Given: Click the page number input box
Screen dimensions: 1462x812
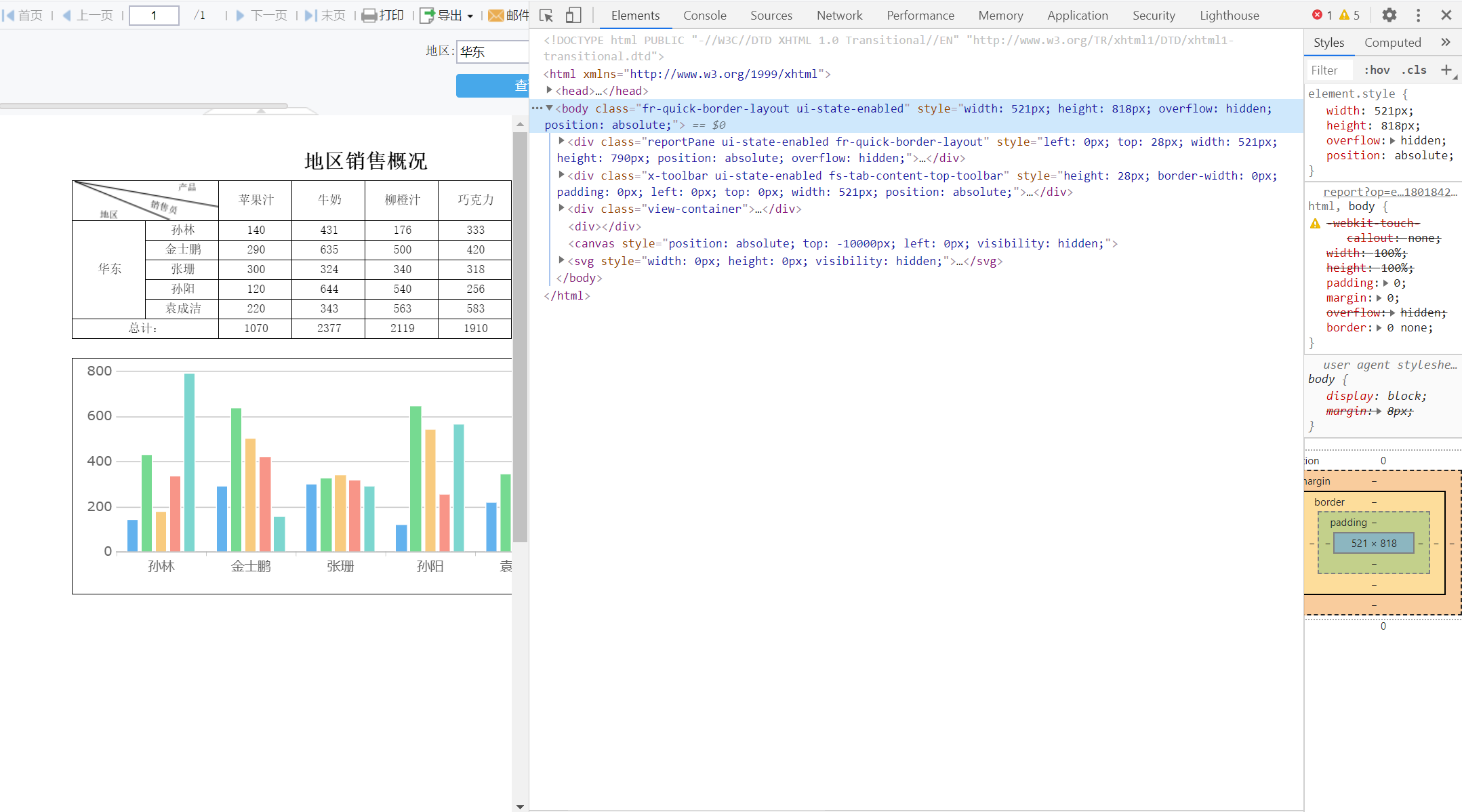Looking at the screenshot, I should click(154, 15).
